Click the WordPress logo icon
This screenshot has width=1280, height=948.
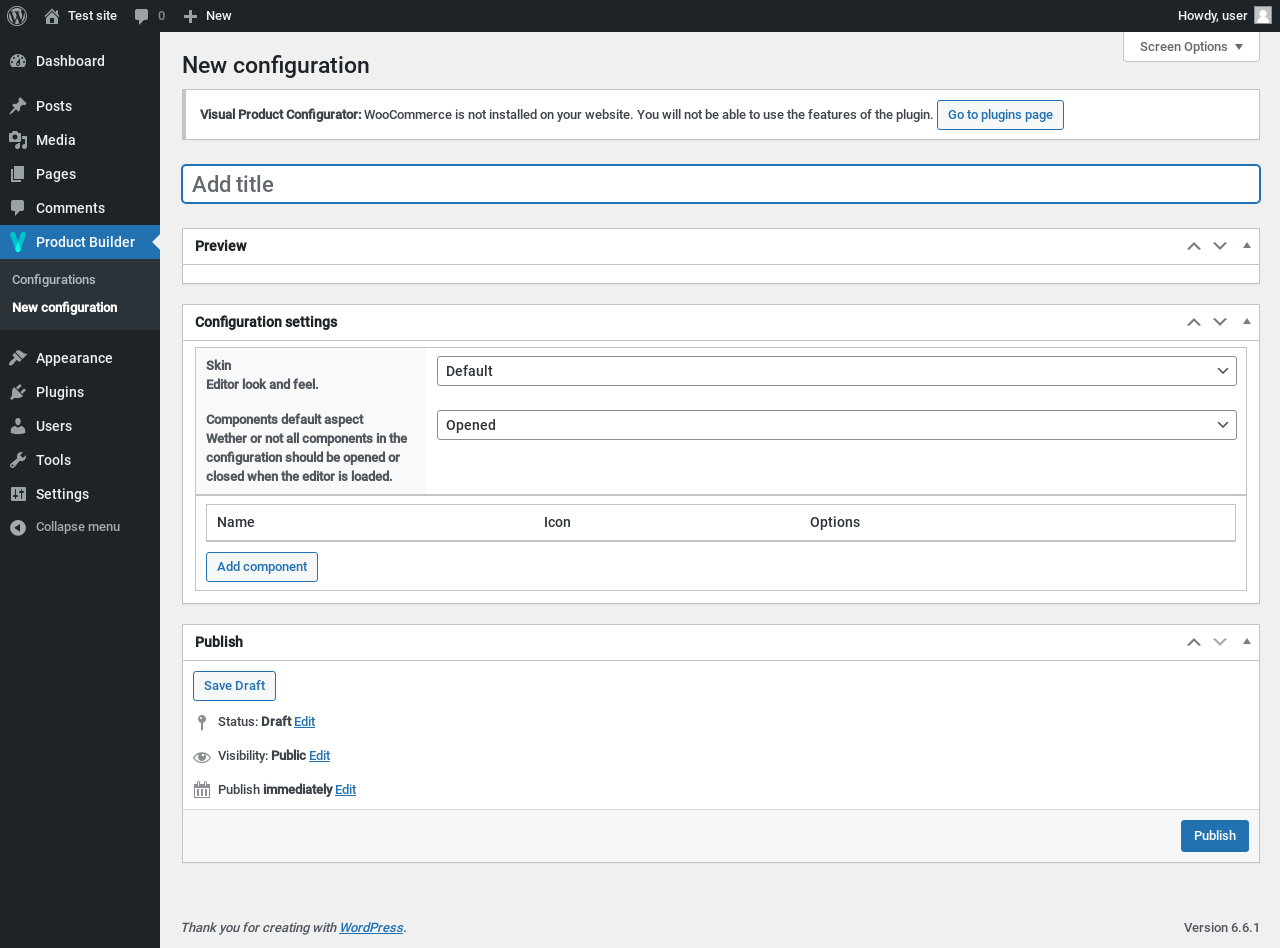(17, 16)
